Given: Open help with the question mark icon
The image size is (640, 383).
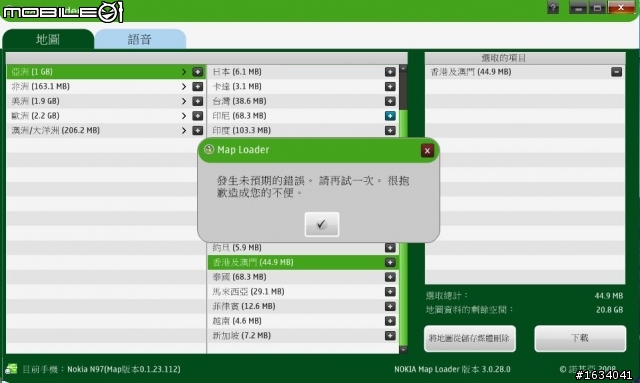Looking at the screenshot, I should (x=553, y=8).
